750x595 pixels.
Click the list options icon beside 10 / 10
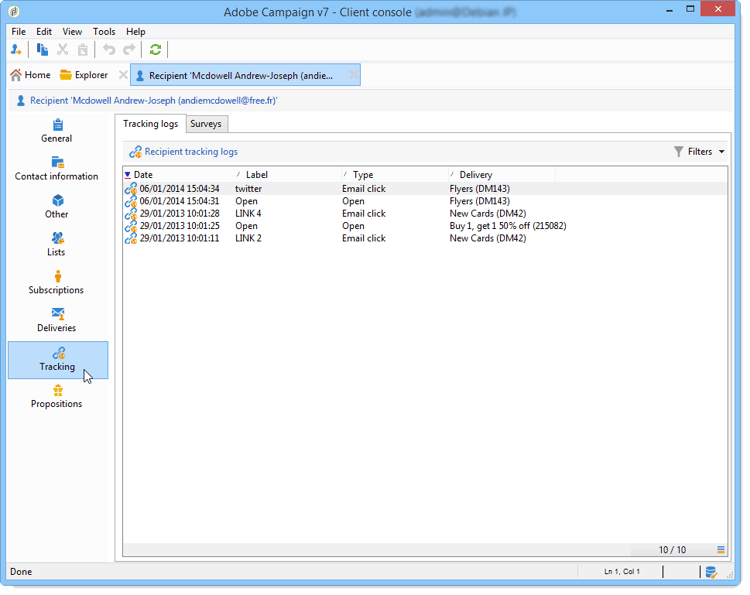tap(721, 550)
